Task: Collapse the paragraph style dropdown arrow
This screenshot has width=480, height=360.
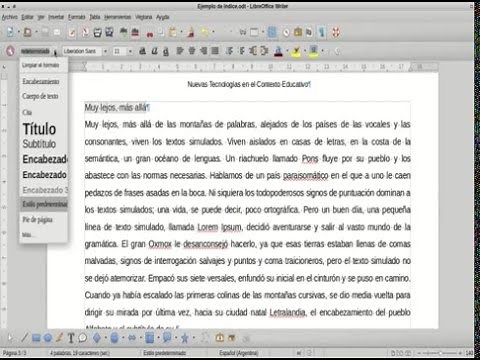Action: [x=55, y=51]
